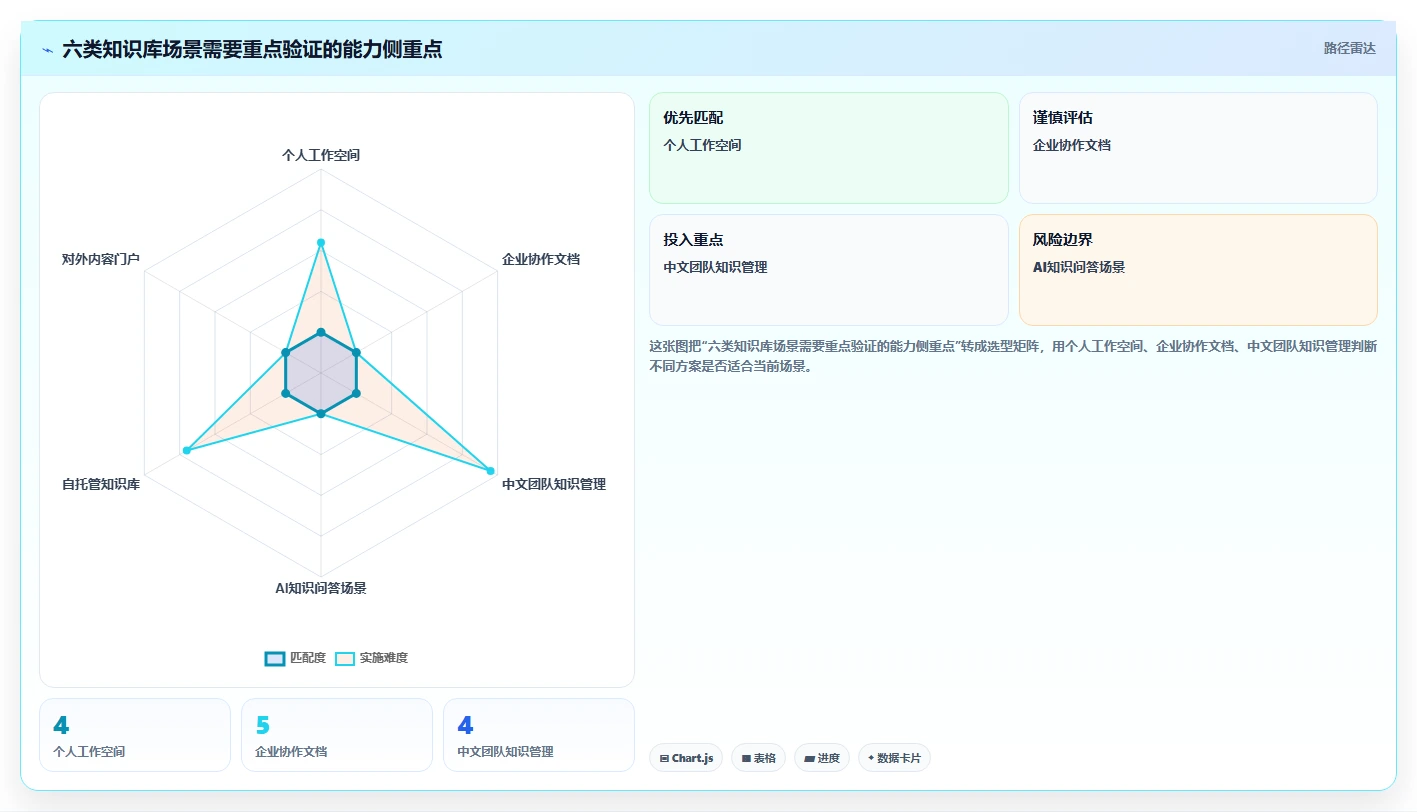
Task: Select the Chart.js chip
Action: [686, 758]
